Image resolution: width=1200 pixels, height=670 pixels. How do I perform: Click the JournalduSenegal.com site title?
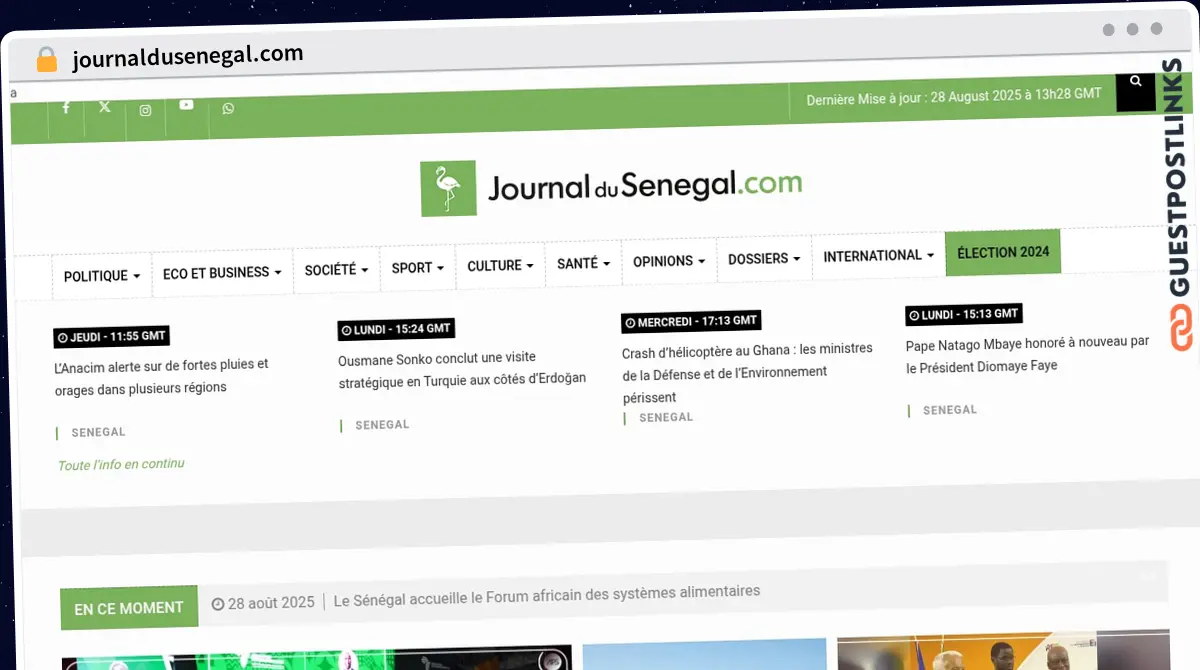[645, 185]
